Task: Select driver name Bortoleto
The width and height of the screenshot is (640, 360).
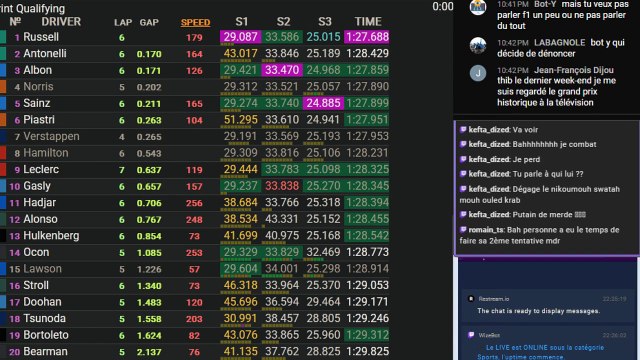Action: 46,335
